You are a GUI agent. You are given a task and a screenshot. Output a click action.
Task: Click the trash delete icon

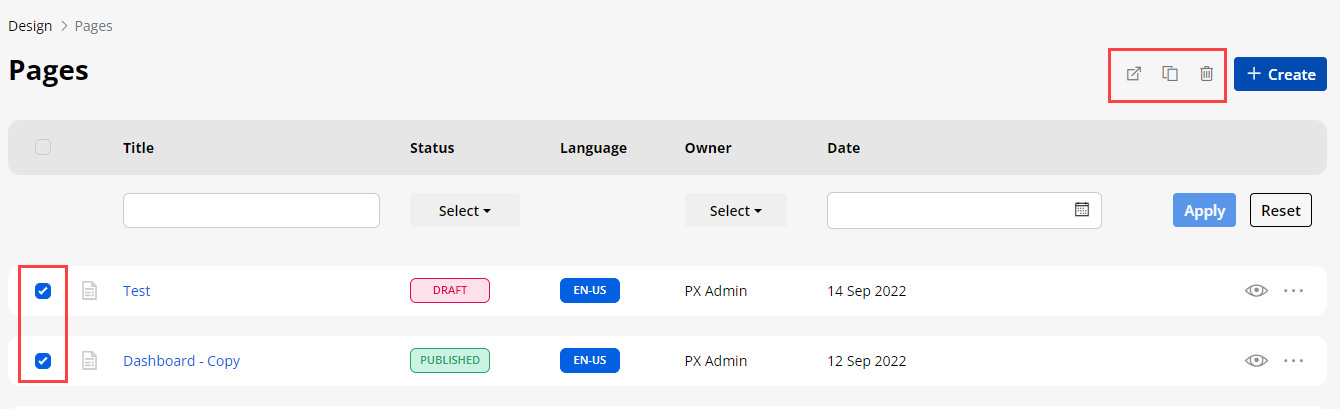point(1207,74)
